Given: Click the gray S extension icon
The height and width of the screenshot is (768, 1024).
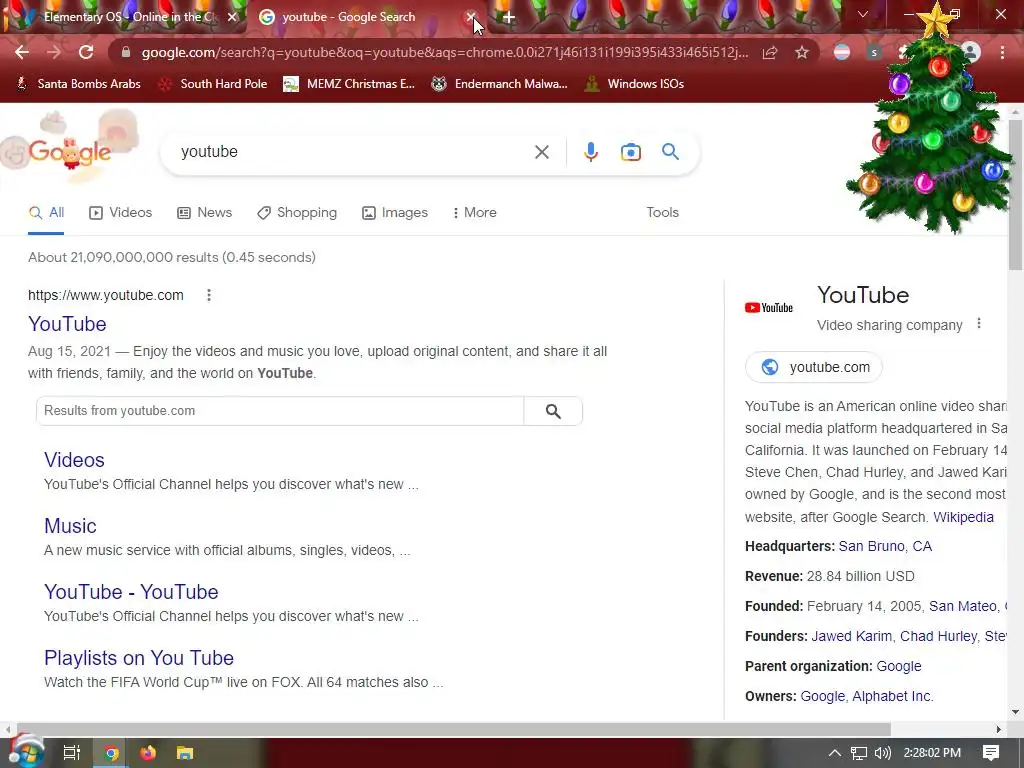Looking at the screenshot, I should click(874, 52).
